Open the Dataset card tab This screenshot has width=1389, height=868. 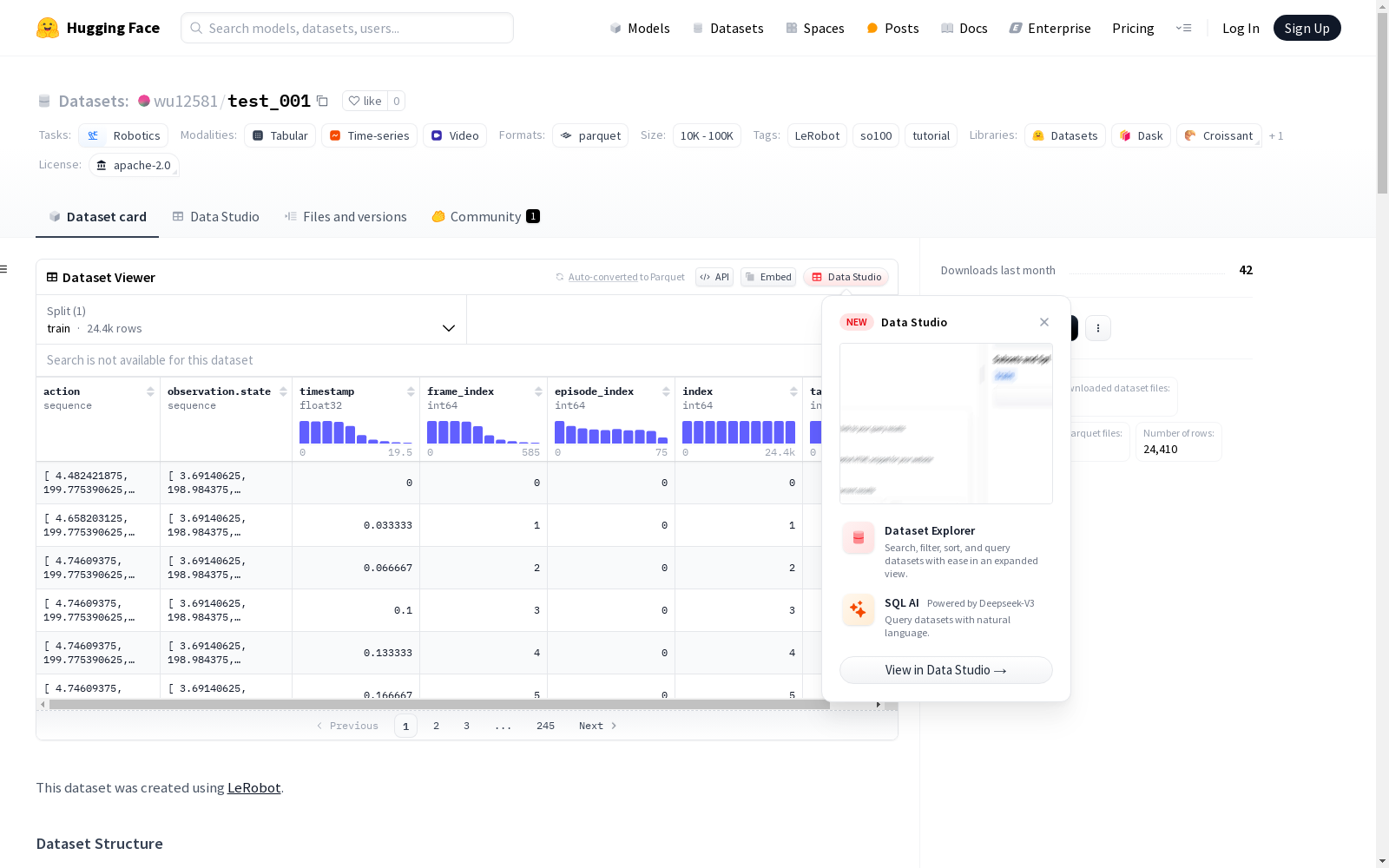click(x=97, y=217)
